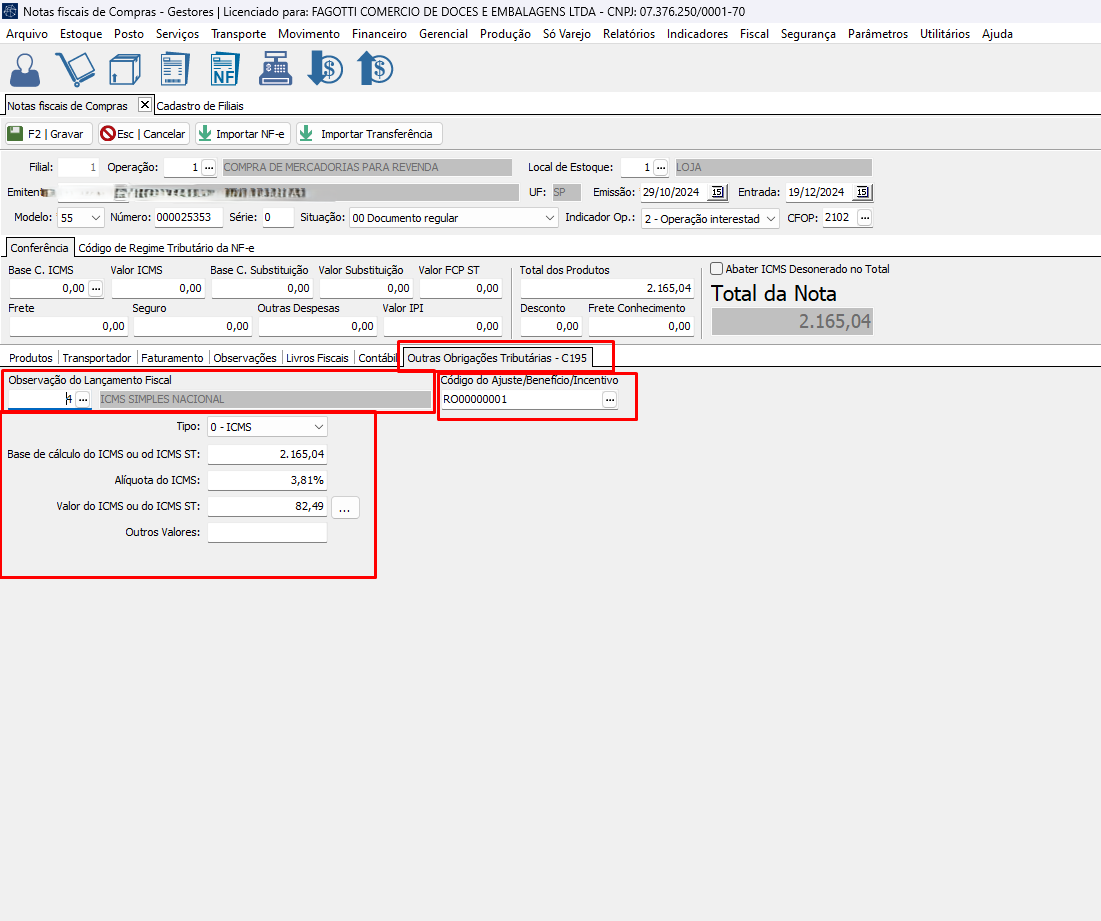Click the F2 Gravar button
Screen dimensions: 1101x921
point(48,134)
